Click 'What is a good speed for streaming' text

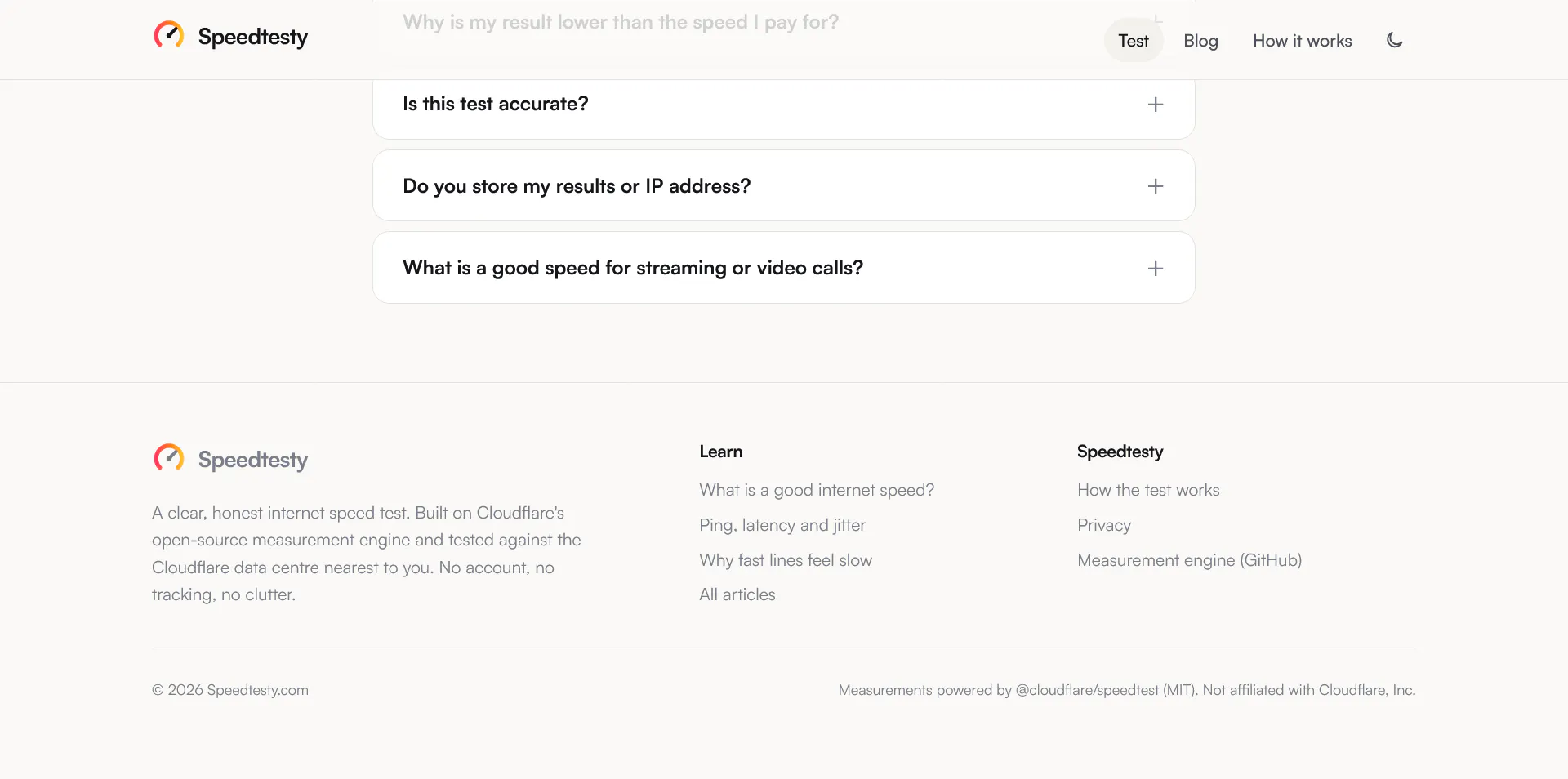pyautogui.click(x=633, y=268)
